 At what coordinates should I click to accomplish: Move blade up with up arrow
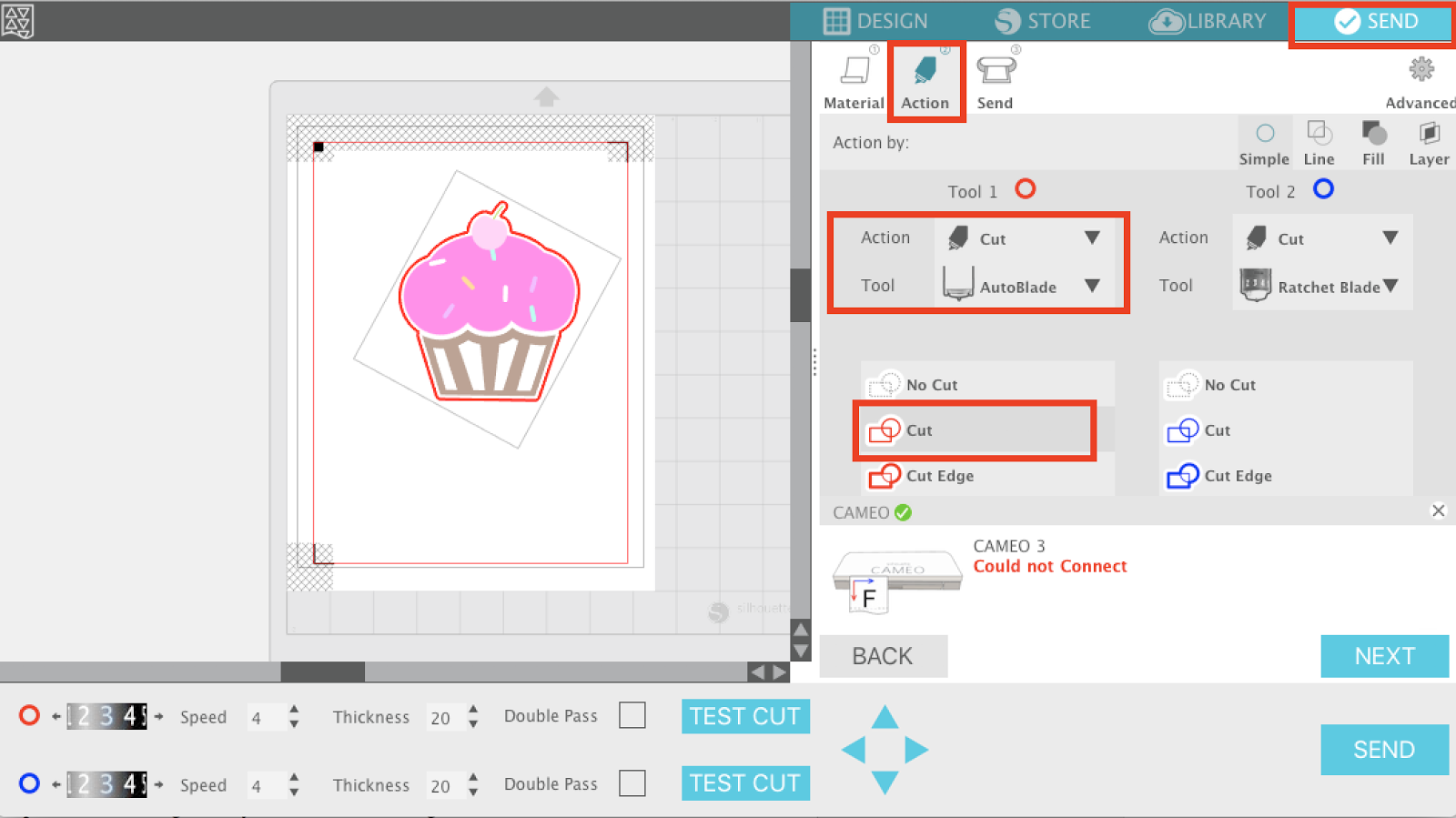click(885, 717)
